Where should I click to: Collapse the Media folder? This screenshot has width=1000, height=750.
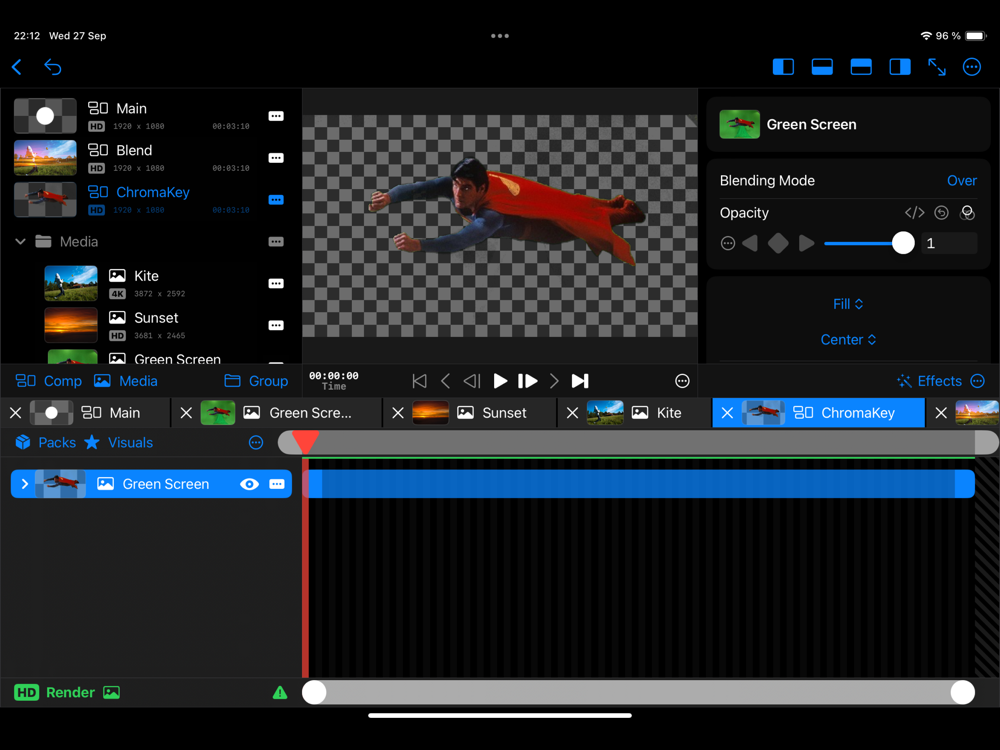(20, 242)
